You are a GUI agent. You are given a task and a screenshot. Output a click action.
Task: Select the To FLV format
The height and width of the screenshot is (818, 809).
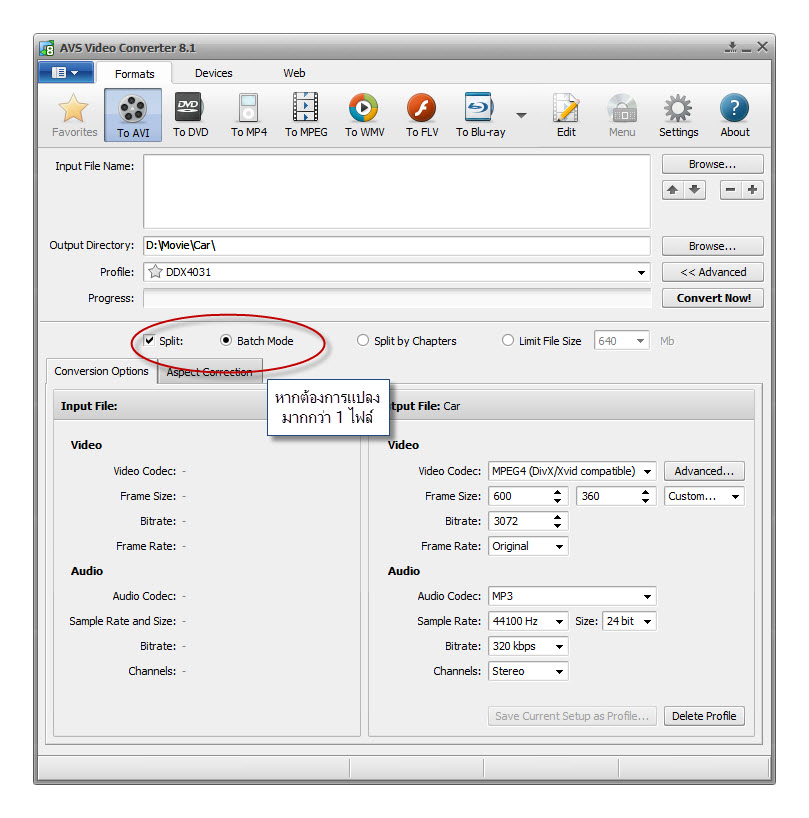[422, 115]
